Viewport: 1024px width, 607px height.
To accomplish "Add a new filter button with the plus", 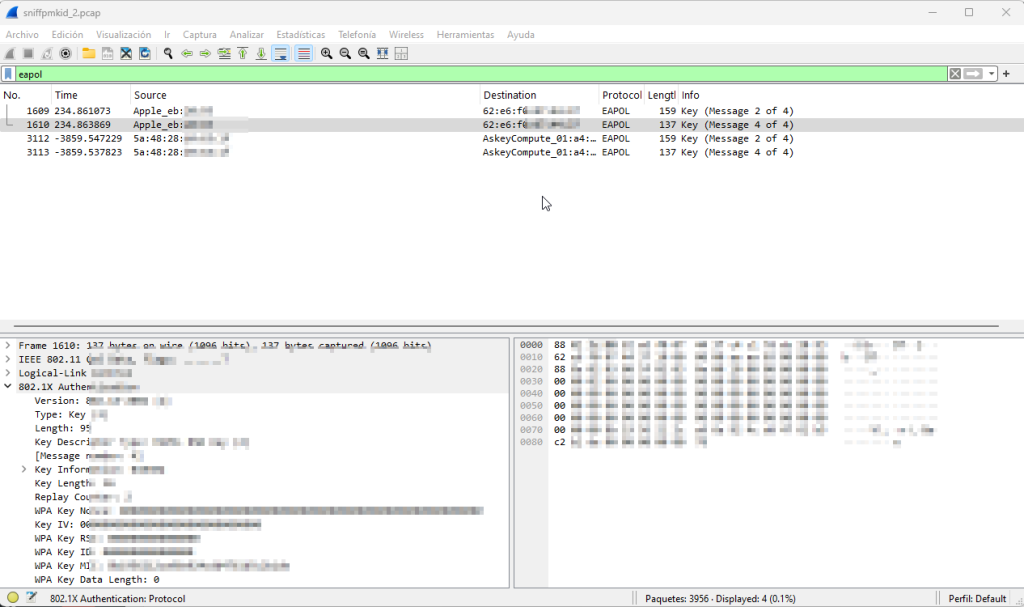I will [1006, 73].
